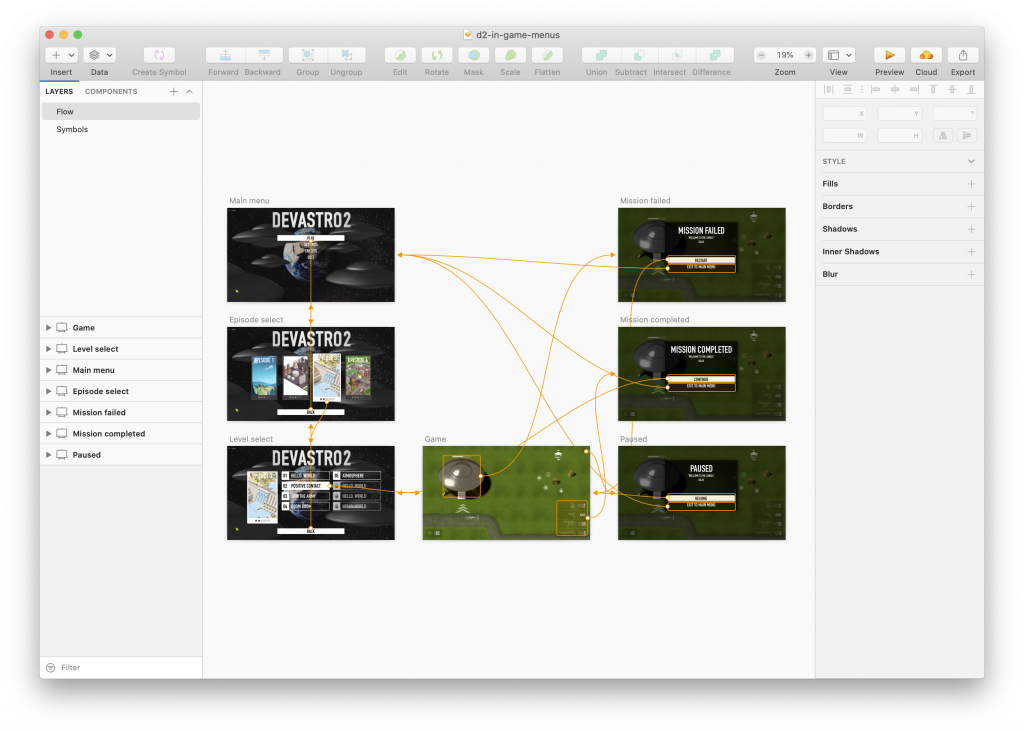Apply Subtract boolean operation
This screenshot has width=1024, height=731.
639,56
